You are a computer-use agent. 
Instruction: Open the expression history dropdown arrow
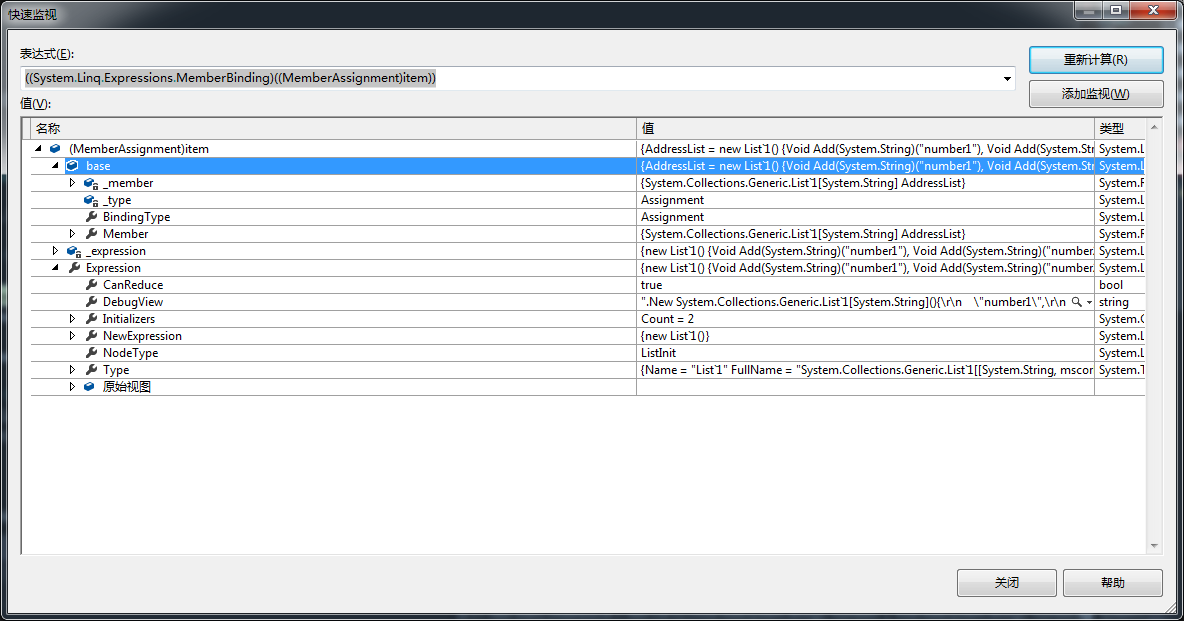pyautogui.click(x=1006, y=78)
